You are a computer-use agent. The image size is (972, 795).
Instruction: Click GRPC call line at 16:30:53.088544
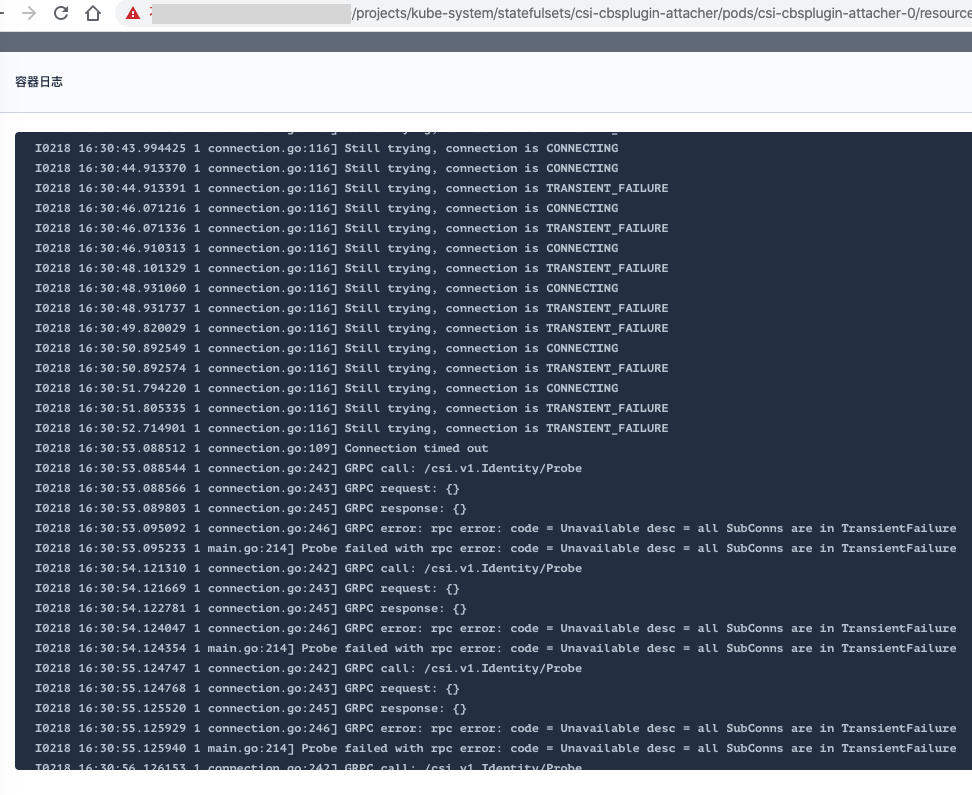[308, 468]
